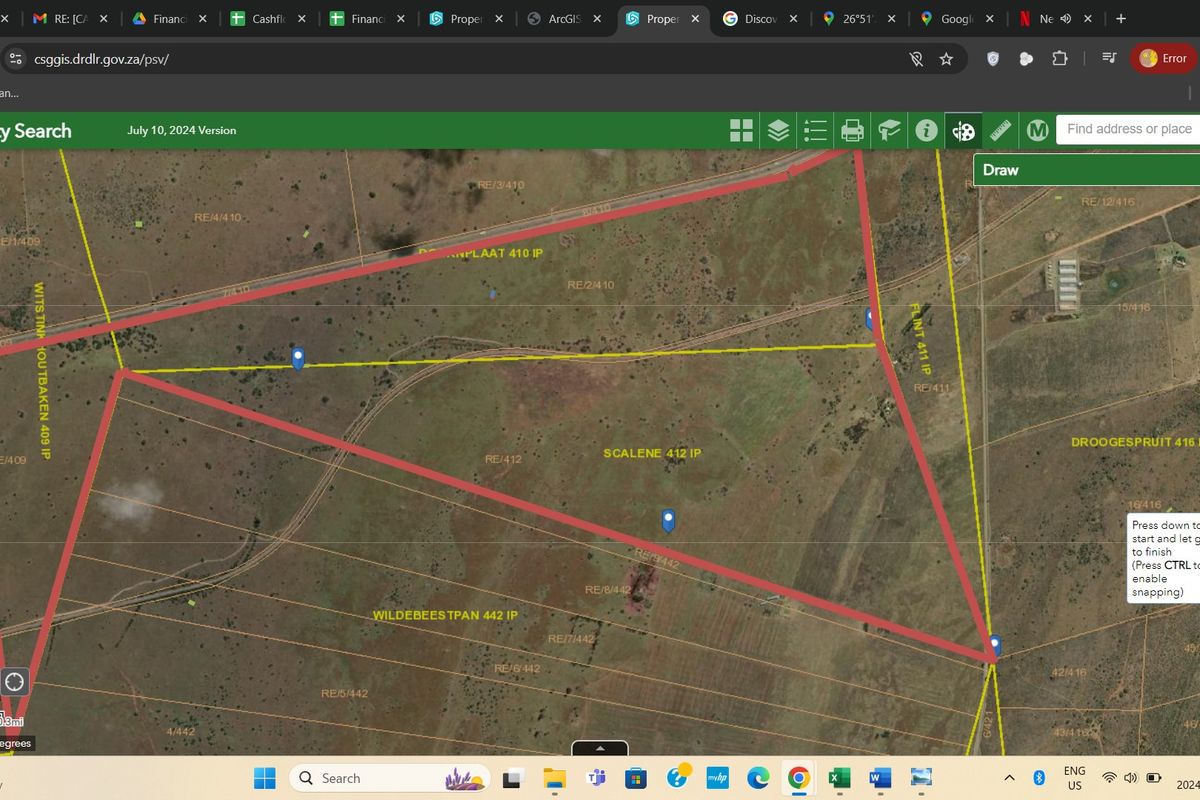
Task: Open the Print map tool
Action: point(851,130)
